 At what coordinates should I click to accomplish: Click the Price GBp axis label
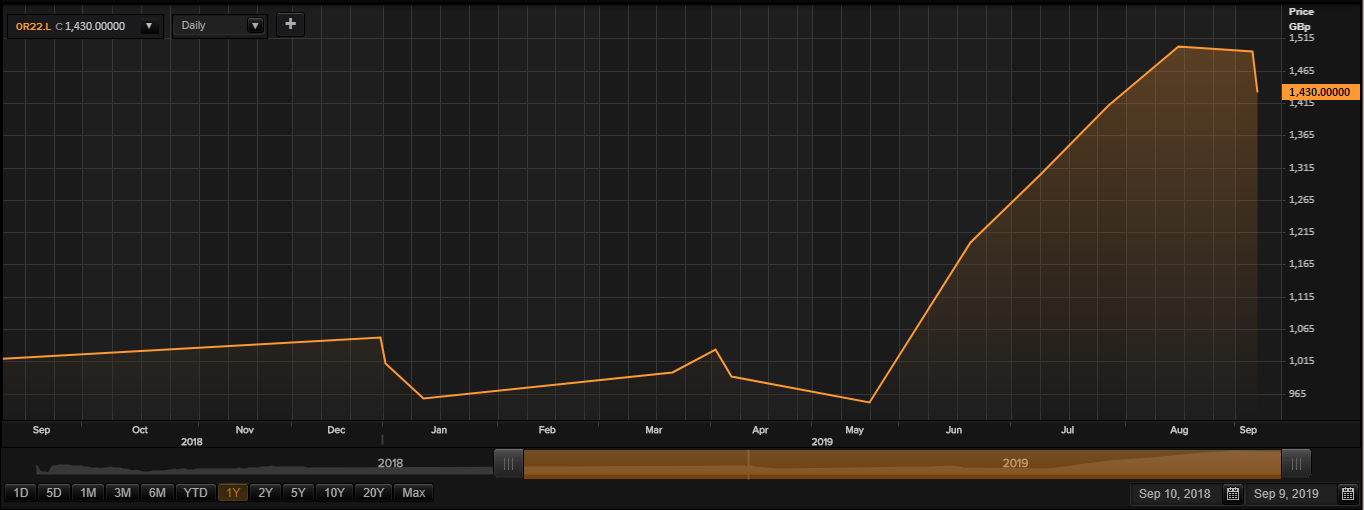click(x=1302, y=18)
